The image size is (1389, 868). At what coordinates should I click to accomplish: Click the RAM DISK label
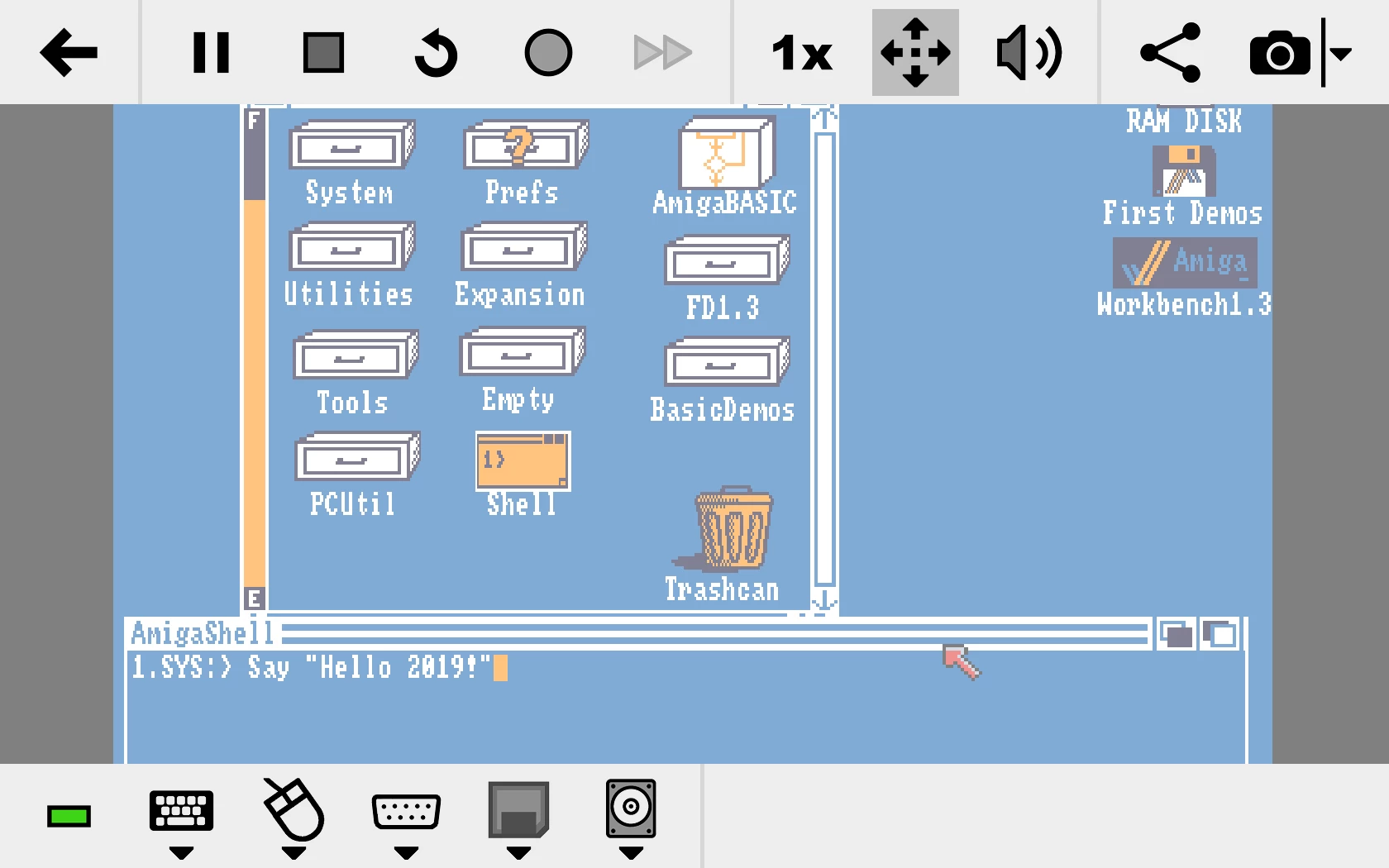pos(1184,121)
